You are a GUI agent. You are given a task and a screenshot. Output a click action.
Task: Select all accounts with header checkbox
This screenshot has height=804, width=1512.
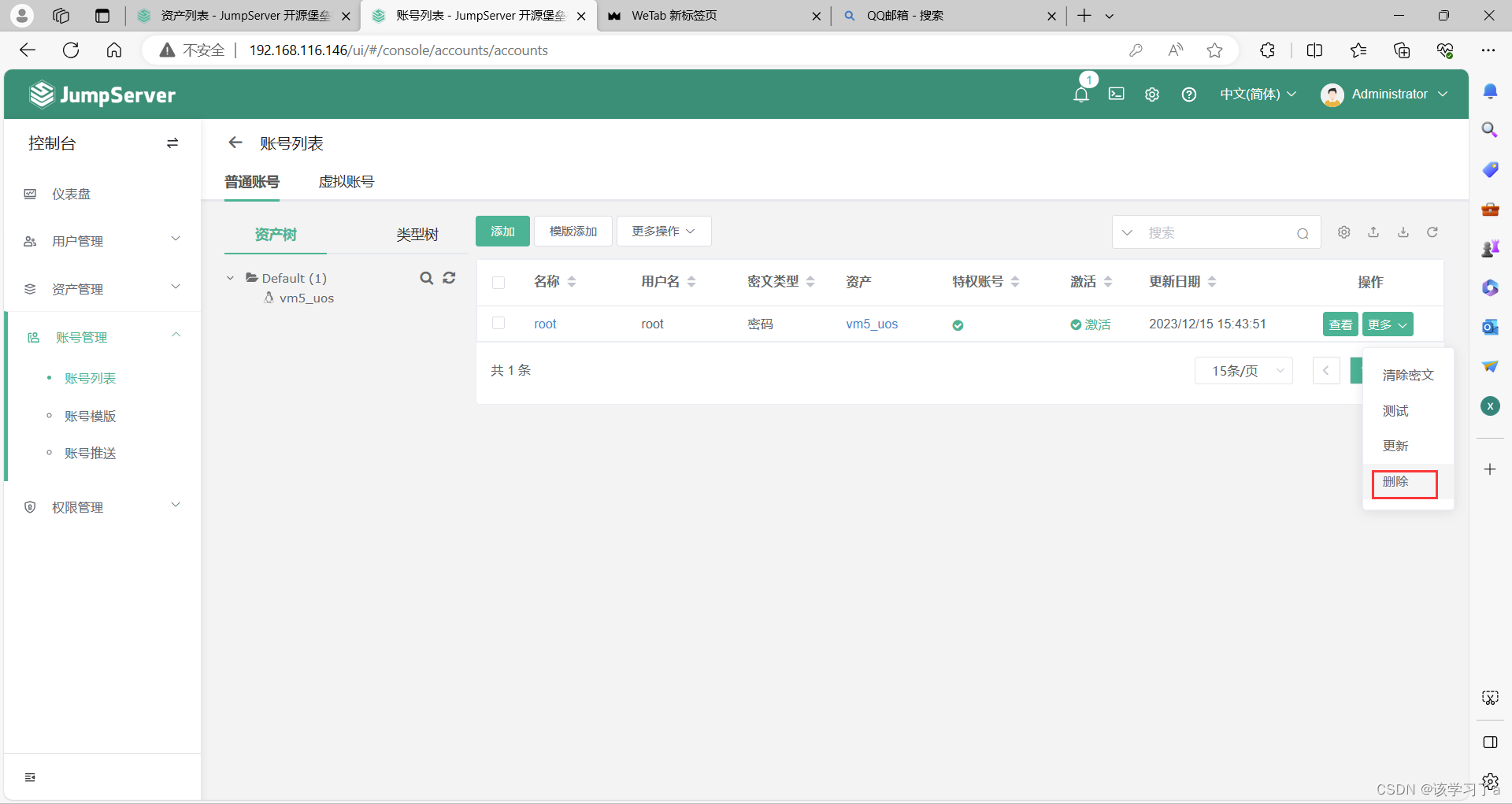pos(498,283)
